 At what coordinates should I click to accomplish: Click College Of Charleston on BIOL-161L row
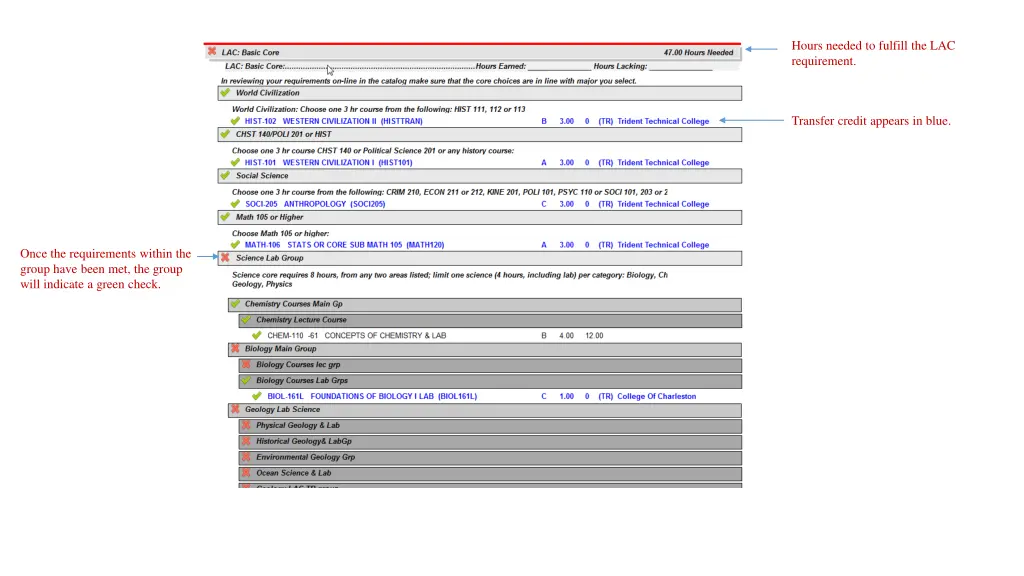coord(656,396)
